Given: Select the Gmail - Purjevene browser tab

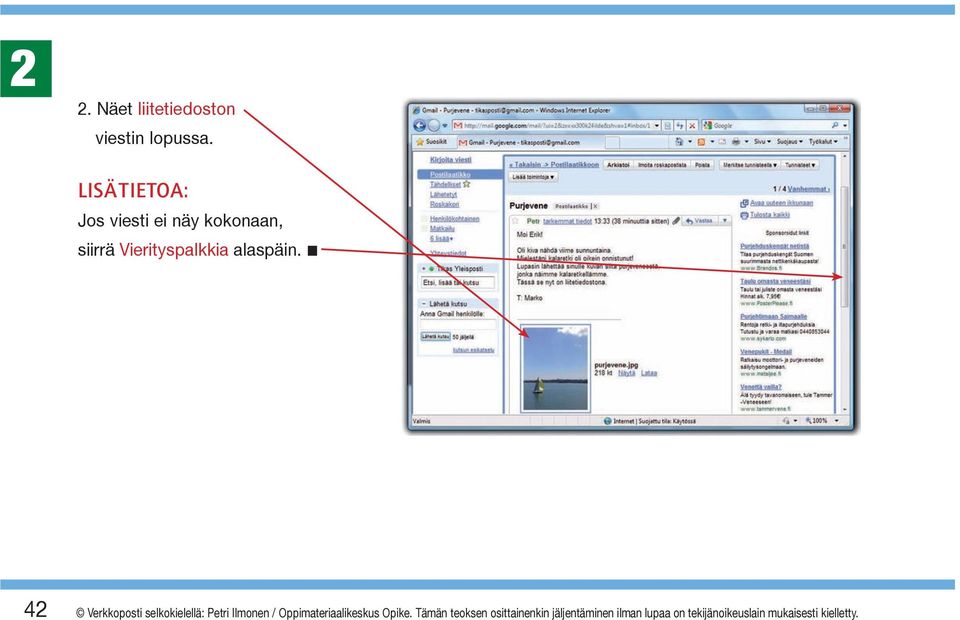Looking at the screenshot, I should 528,142.
